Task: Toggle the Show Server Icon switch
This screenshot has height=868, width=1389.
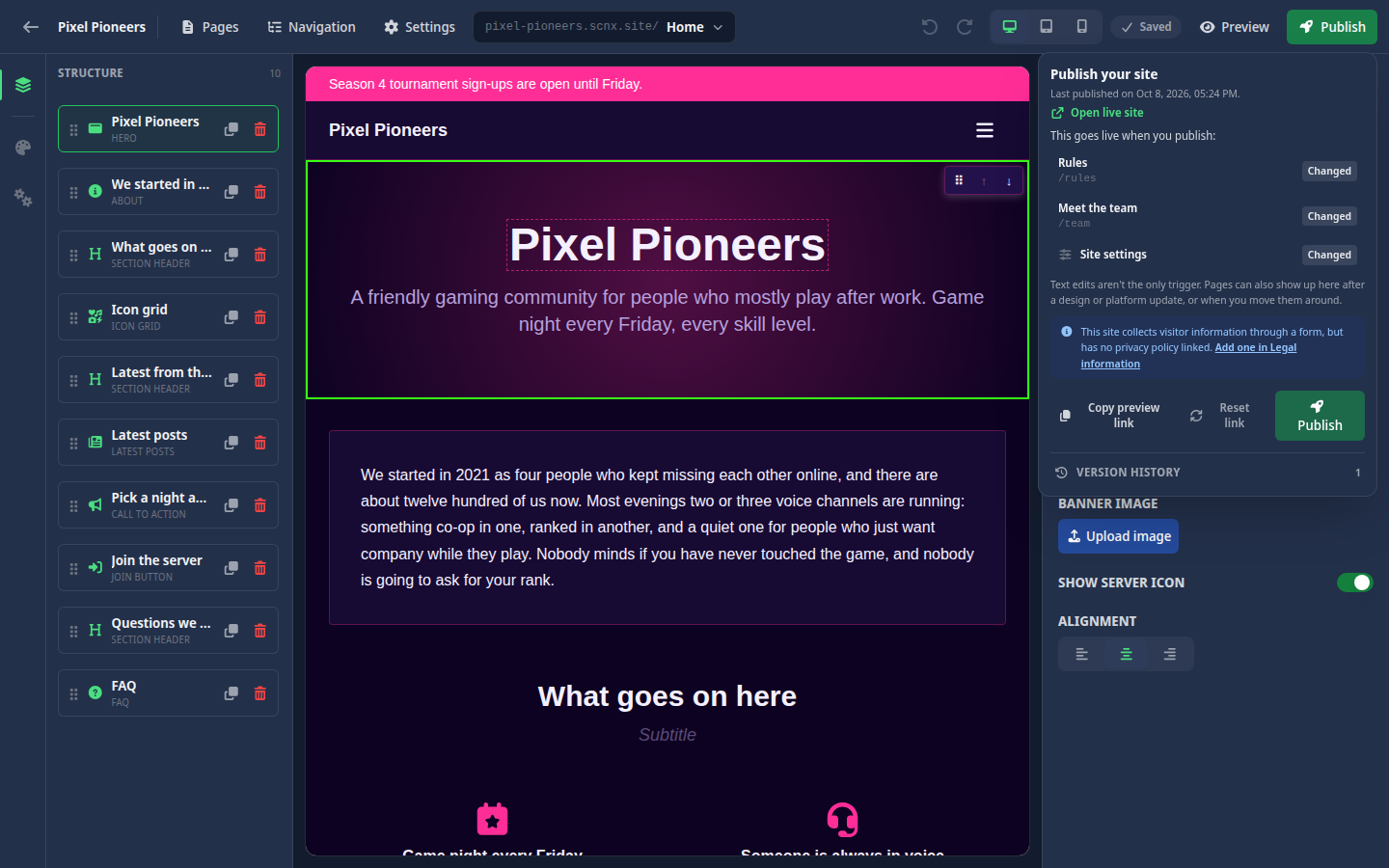Action: coord(1354,583)
